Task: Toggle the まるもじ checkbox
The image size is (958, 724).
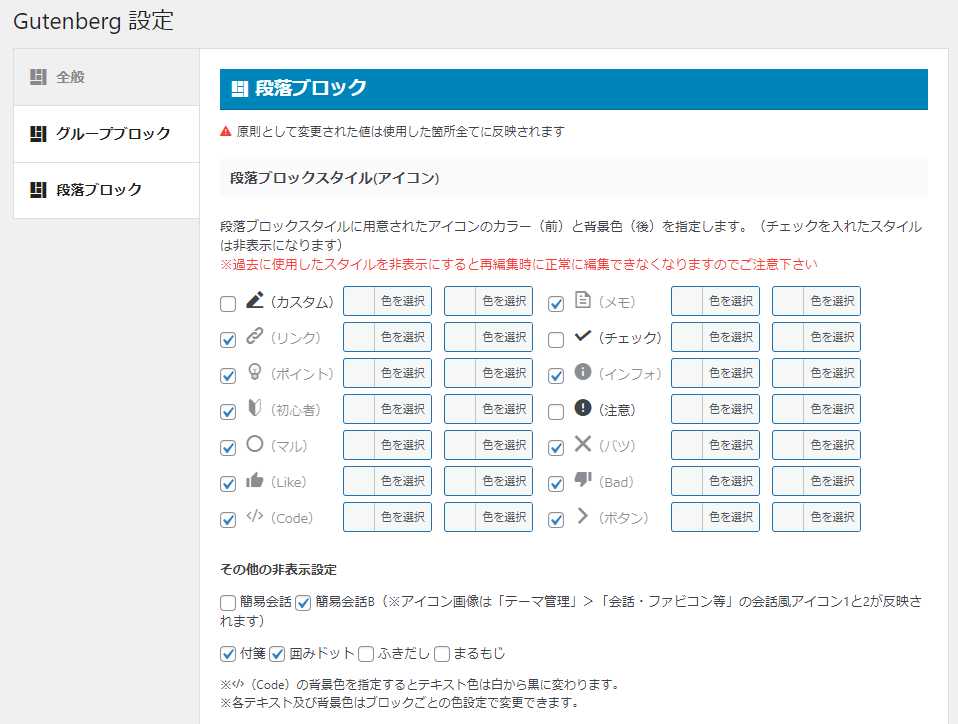Action: pyautogui.click(x=442, y=654)
